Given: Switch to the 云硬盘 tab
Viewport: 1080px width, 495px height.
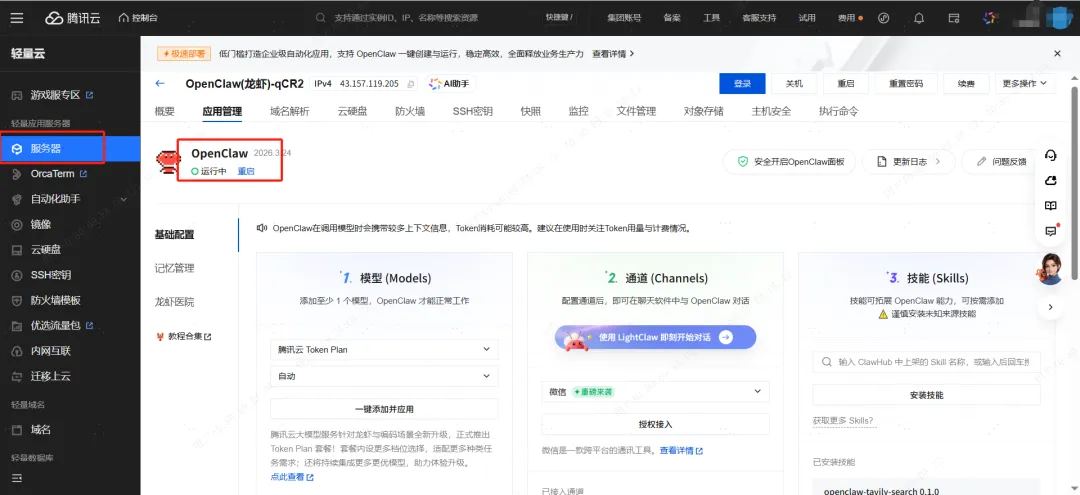Looking at the screenshot, I should [x=352, y=111].
